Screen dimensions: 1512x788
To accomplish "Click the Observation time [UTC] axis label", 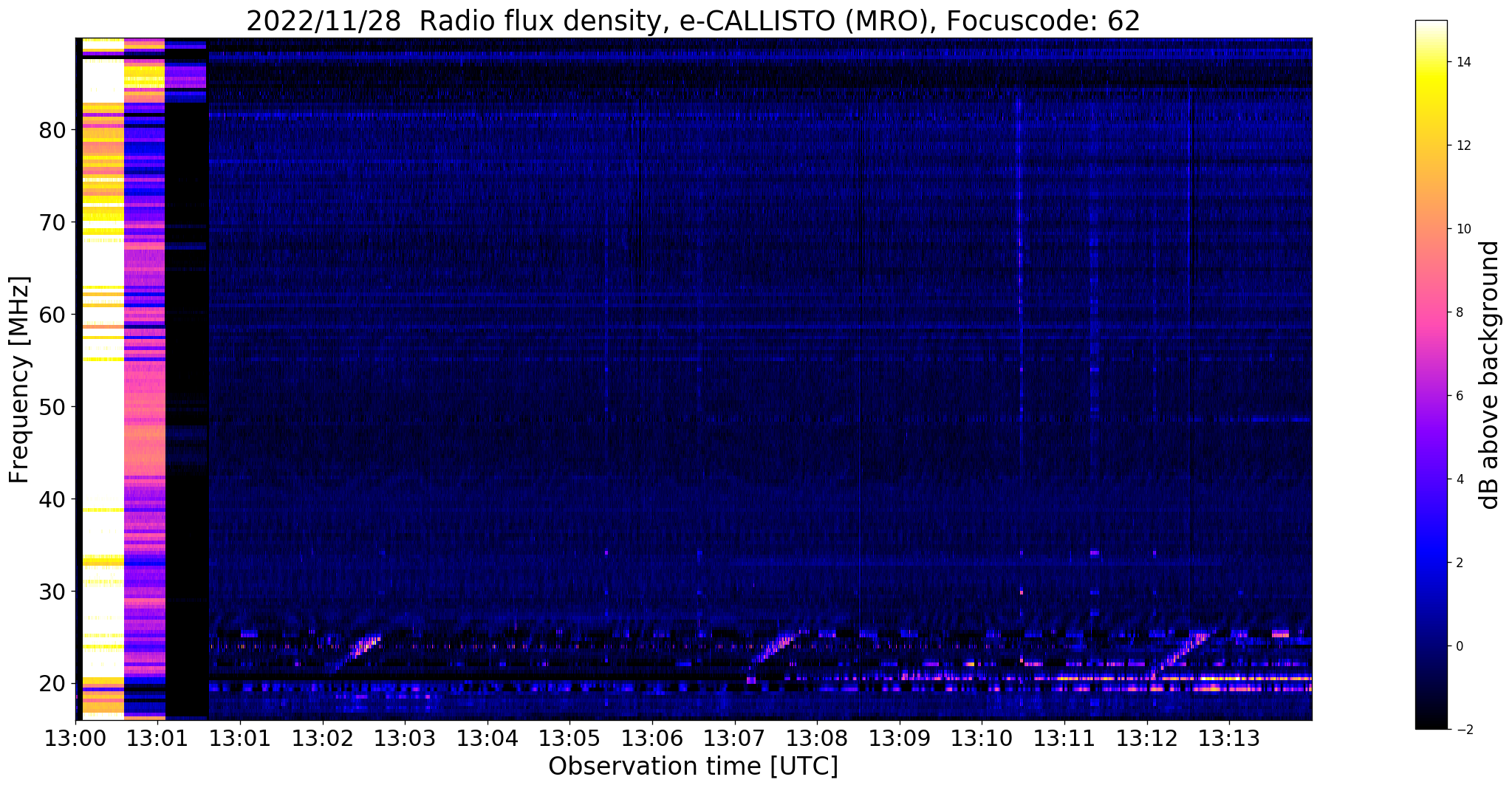I will point(693,767).
